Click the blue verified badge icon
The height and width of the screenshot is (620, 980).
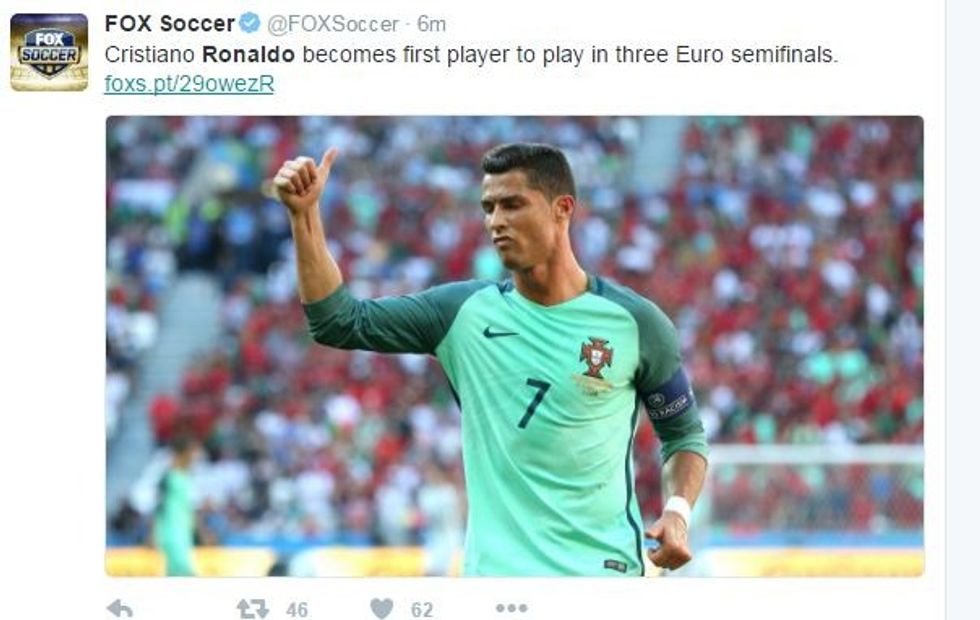(249, 23)
